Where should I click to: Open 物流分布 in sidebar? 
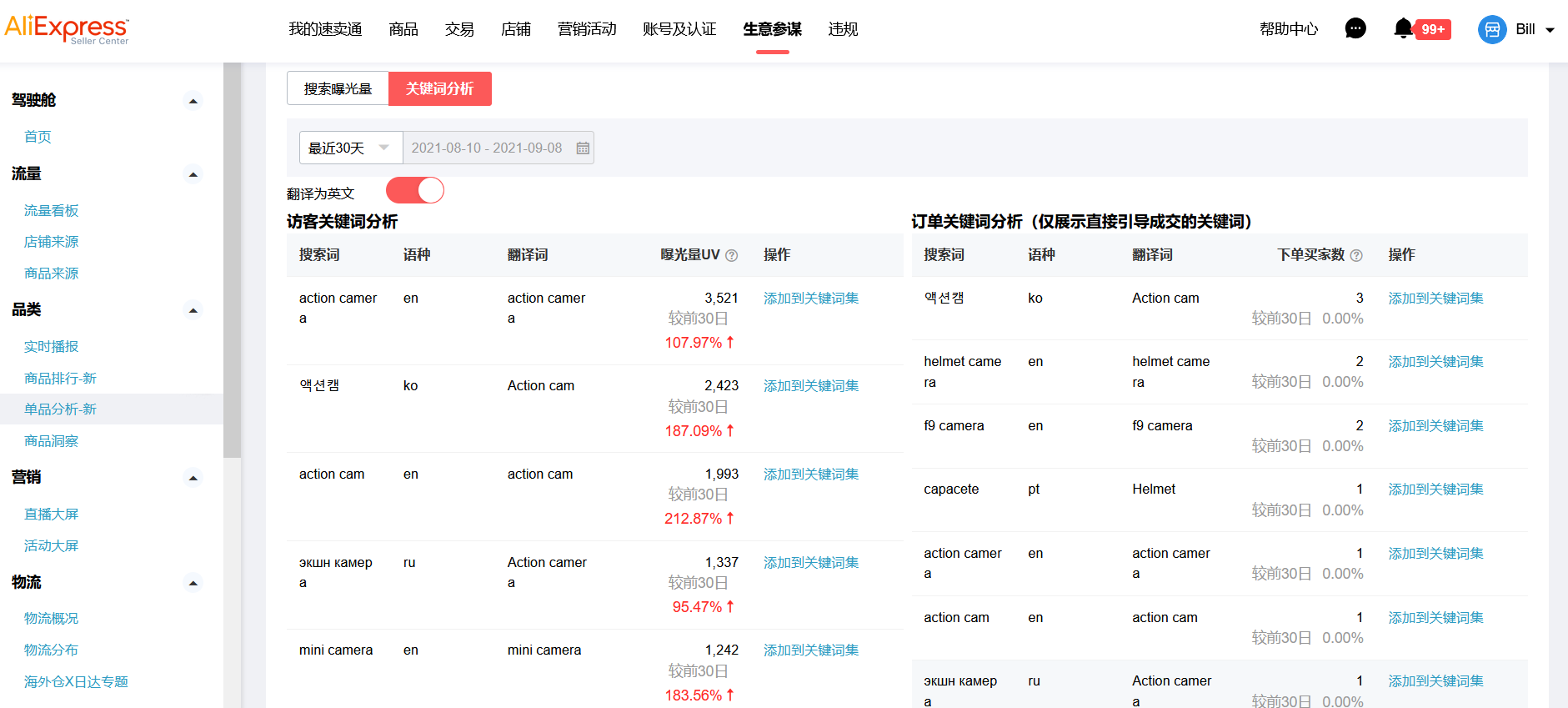(51, 650)
